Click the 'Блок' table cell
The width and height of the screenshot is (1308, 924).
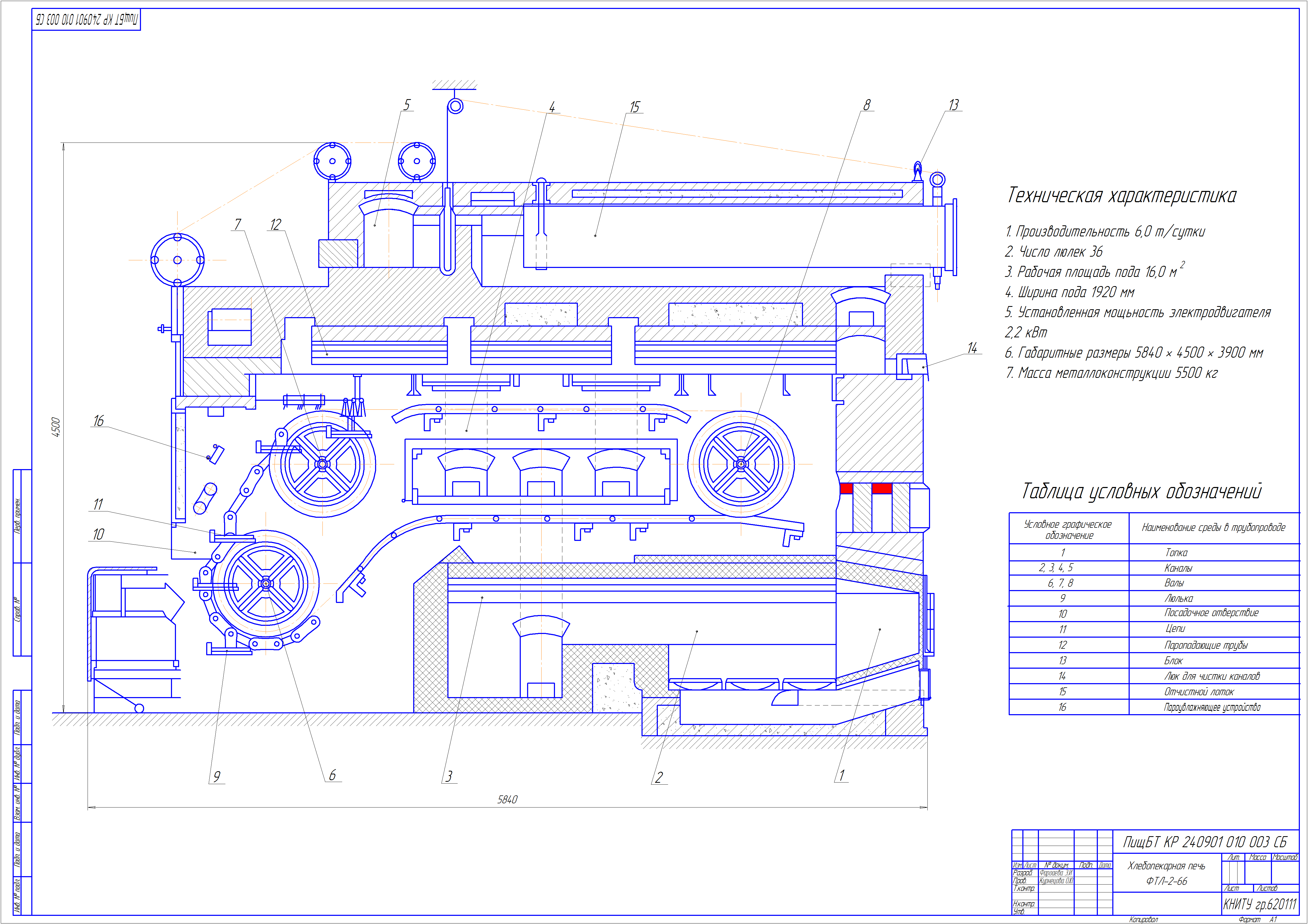[x=1174, y=661]
